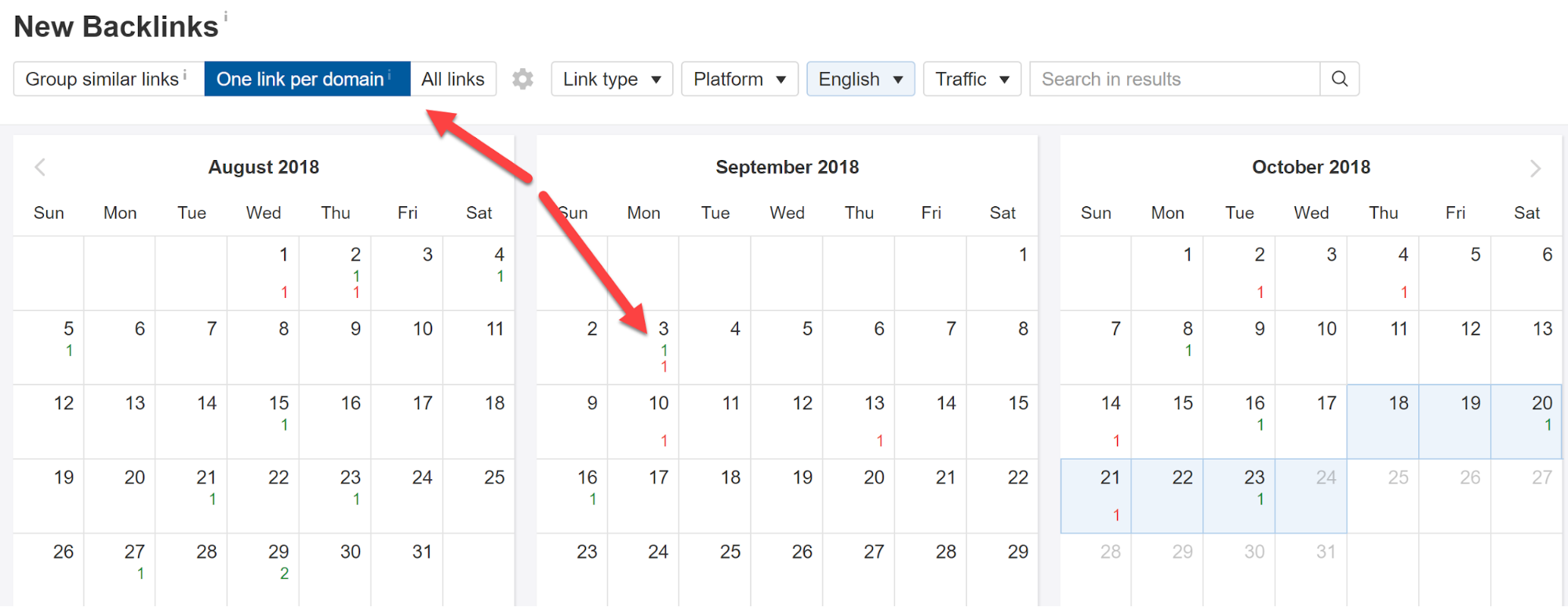1568x607 pixels.
Task: Go to previous month arrow
Action: point(40,167)
